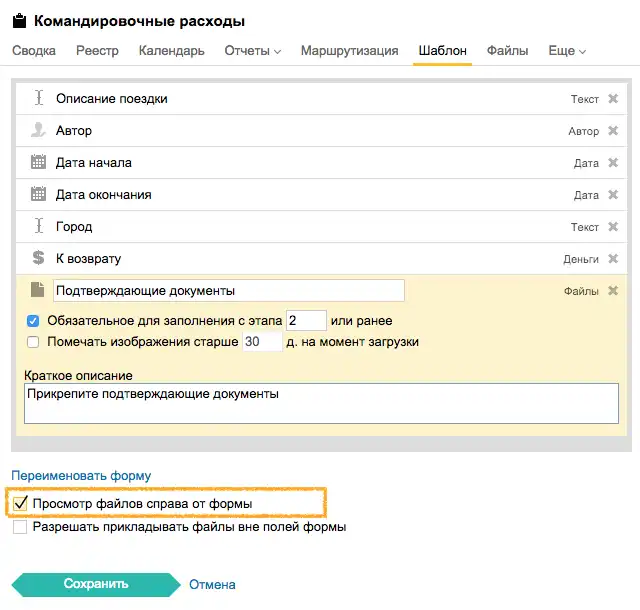Select the Дата начала field label
The height and width of the screenshot is (610, 640).
point(93,163)
